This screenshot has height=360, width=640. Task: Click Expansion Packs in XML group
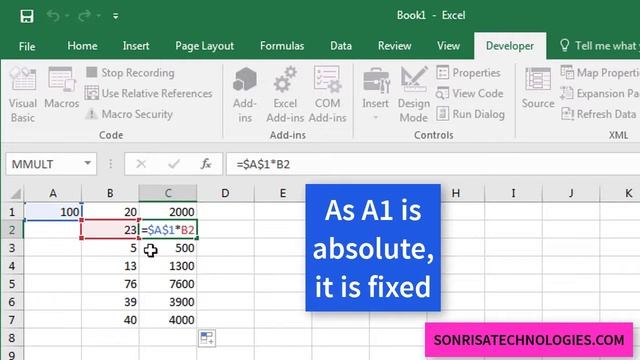click(600, 93)
